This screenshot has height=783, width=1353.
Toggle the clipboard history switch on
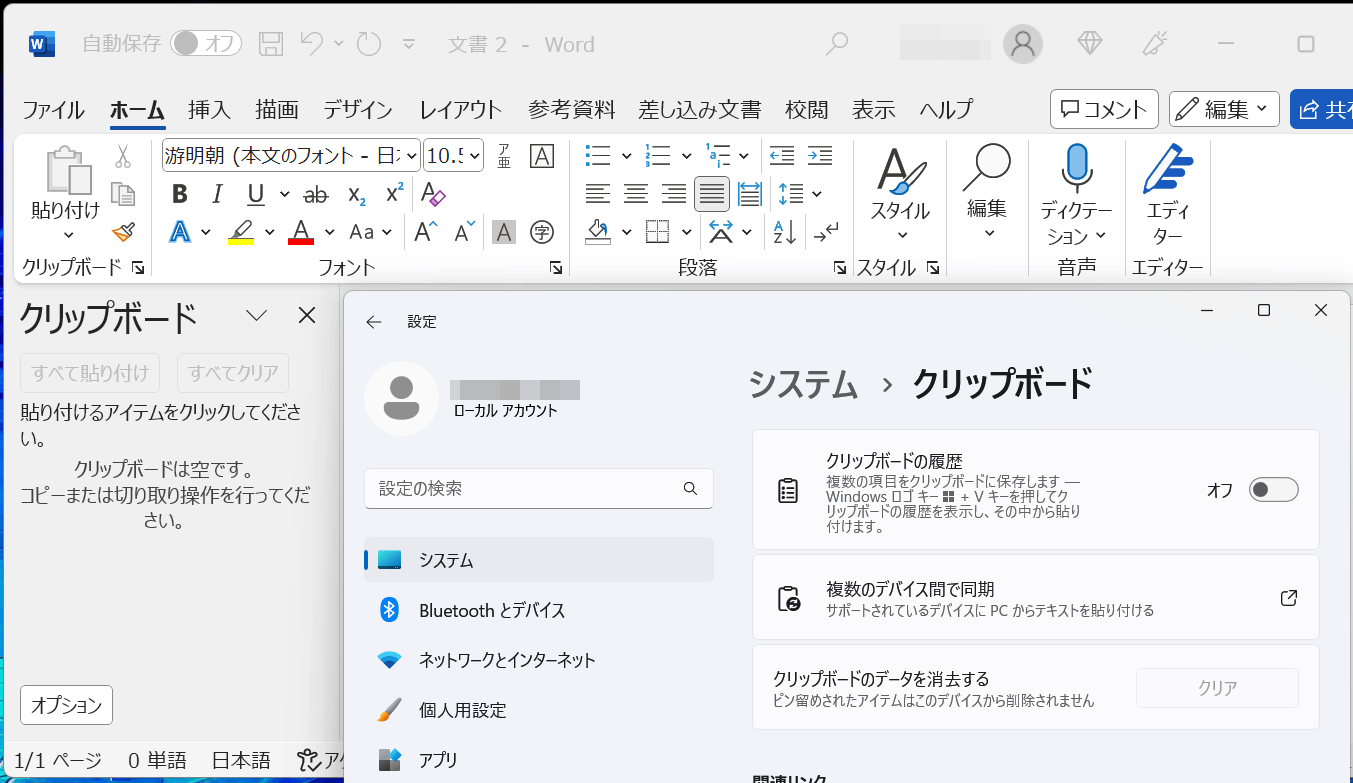pos(1274,490)
